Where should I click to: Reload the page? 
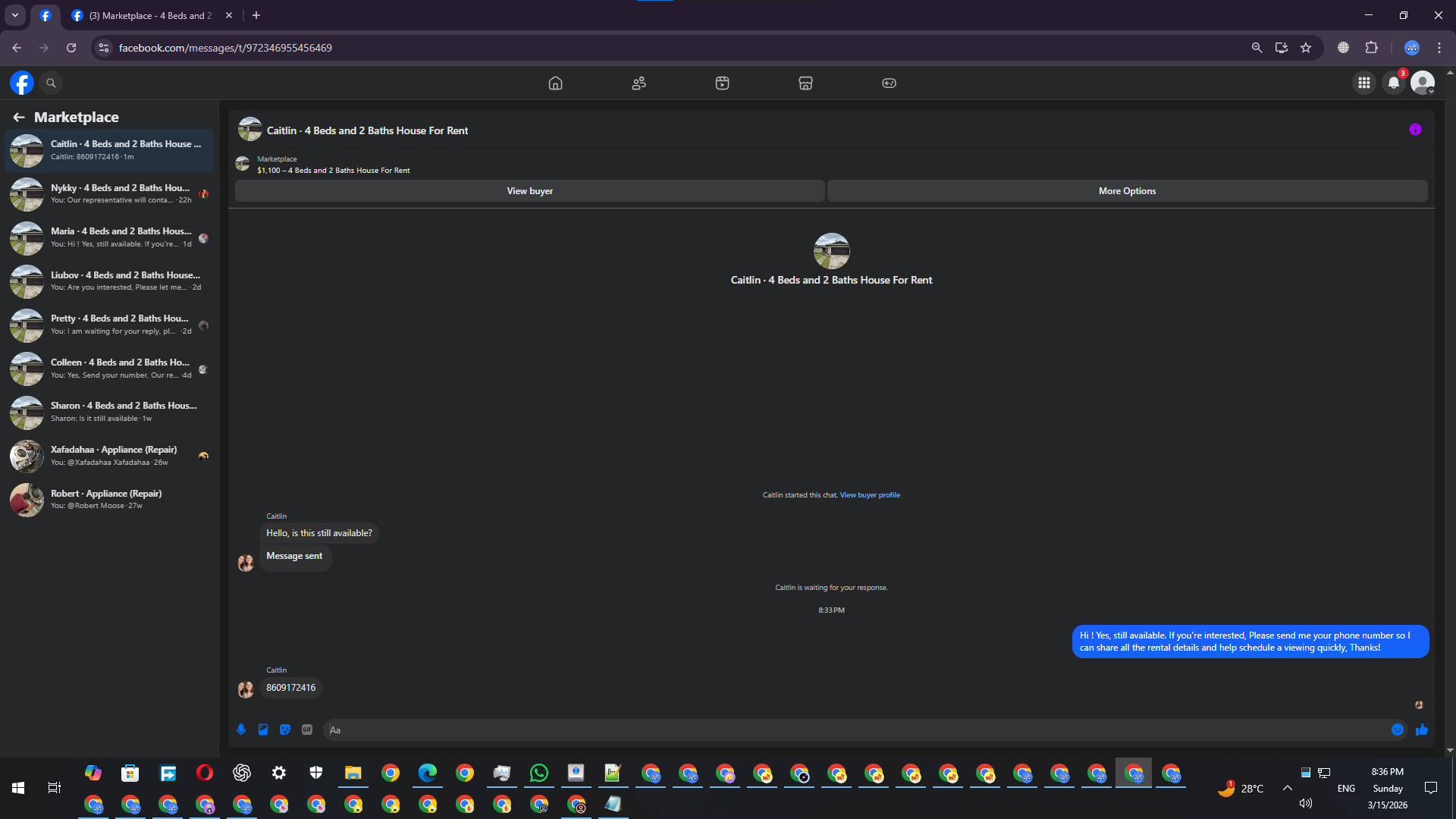click(x=71, y=48)
